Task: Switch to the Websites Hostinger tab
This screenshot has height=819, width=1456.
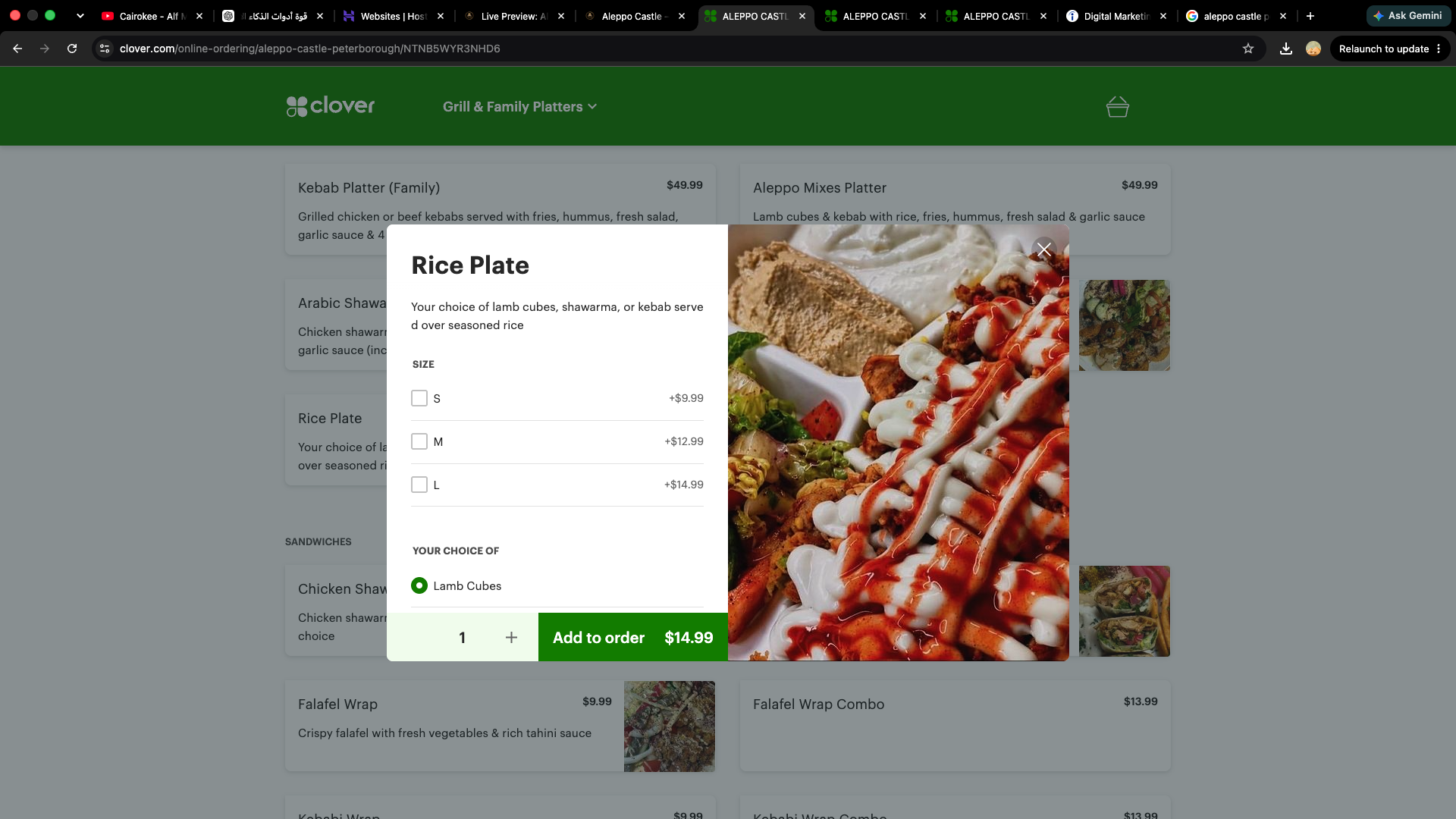Action: point(394,16)
